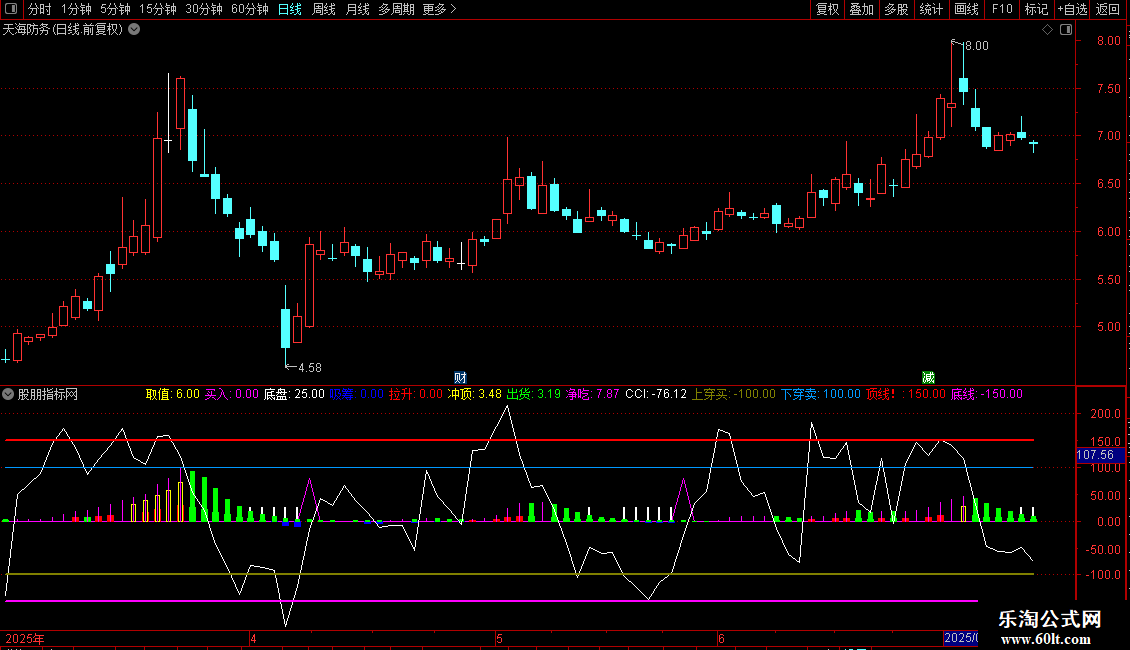The width and height of the screenshot is (1130, 650).
Task: Click the 股朋指标网 indicator name
Action: click(x=48, y=394)
